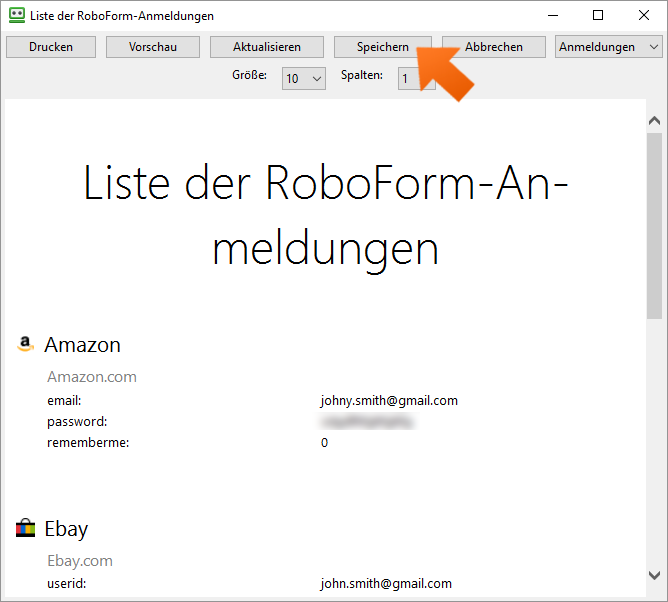Click the userid: field label
This screenshot has height=602, width=668.
66,584
